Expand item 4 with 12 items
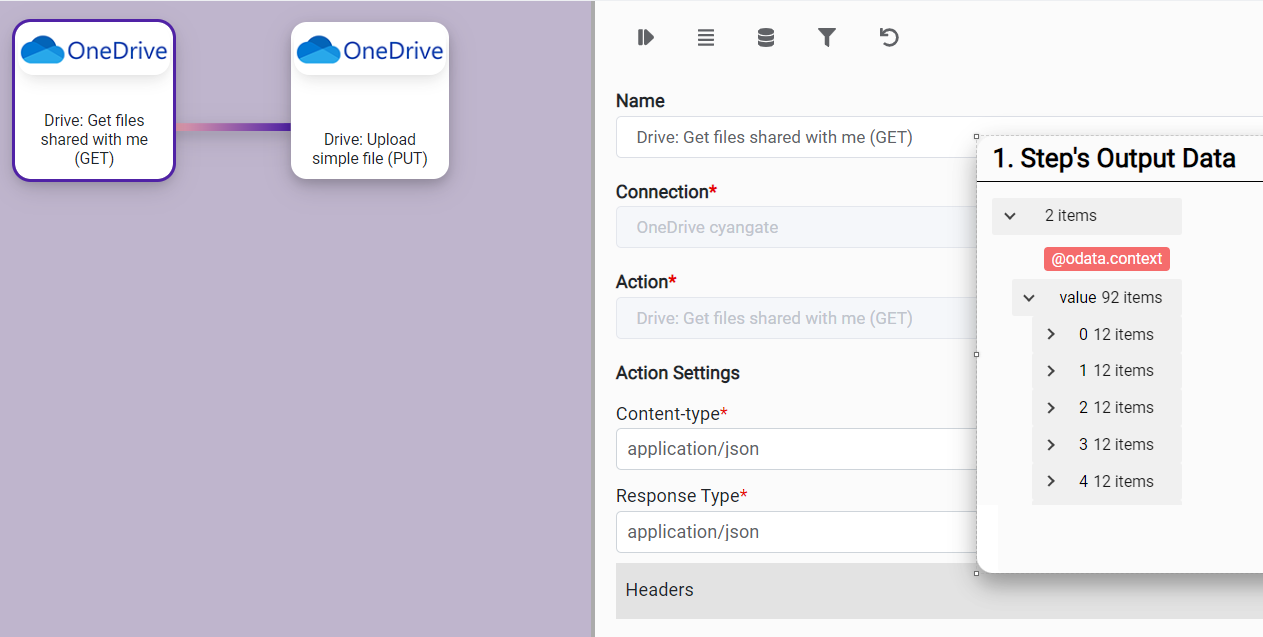 coord(1051,482)
